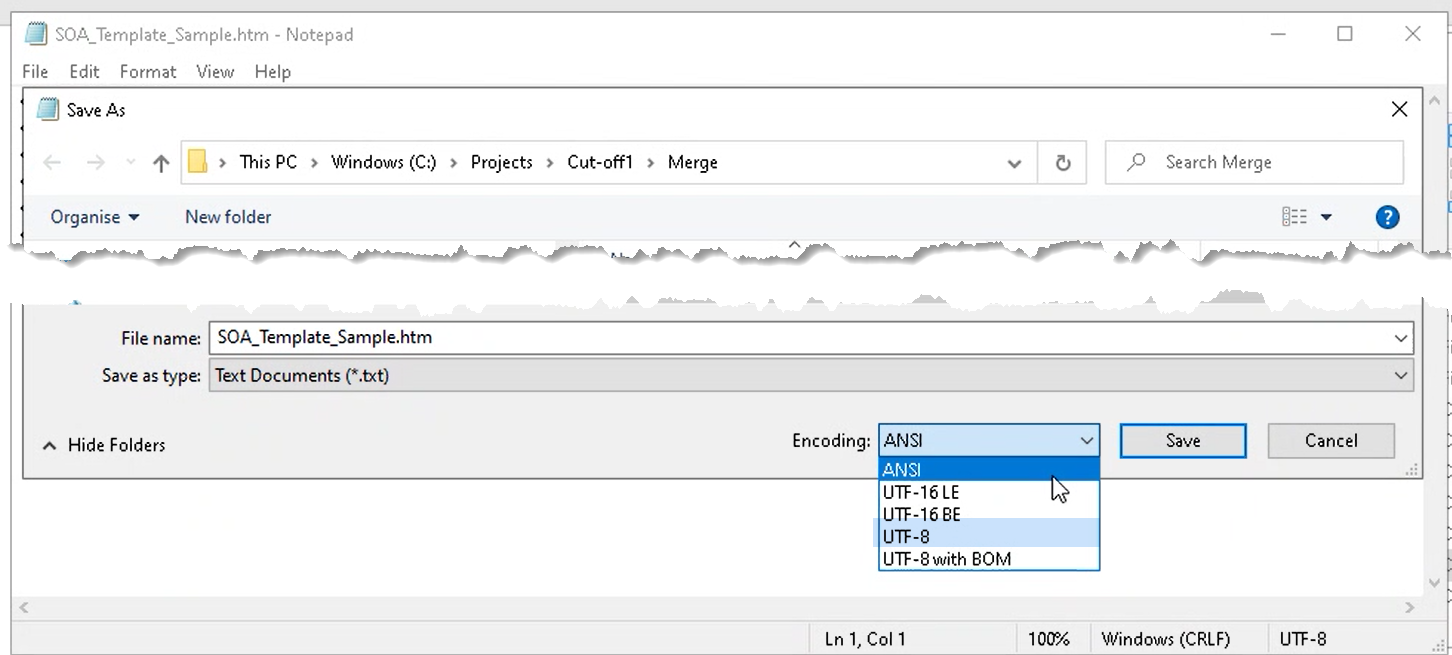The height and width of the screenshot is (655, 1452).
Task: Click 'Projects' in the address path
Action: tap(502, 162)
